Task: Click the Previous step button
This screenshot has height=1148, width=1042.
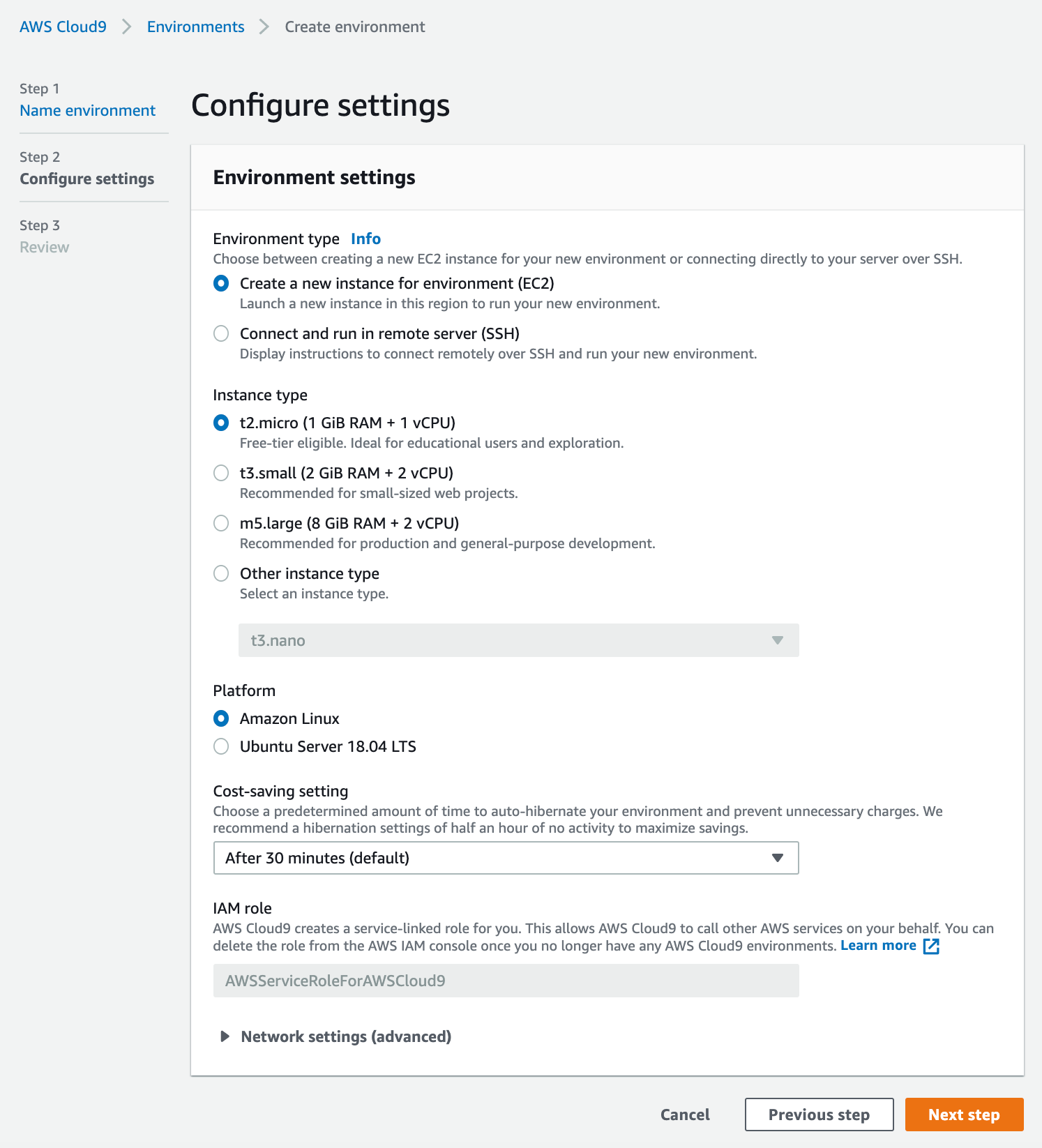Action: pyautogui.click(x=819, y=1115)
